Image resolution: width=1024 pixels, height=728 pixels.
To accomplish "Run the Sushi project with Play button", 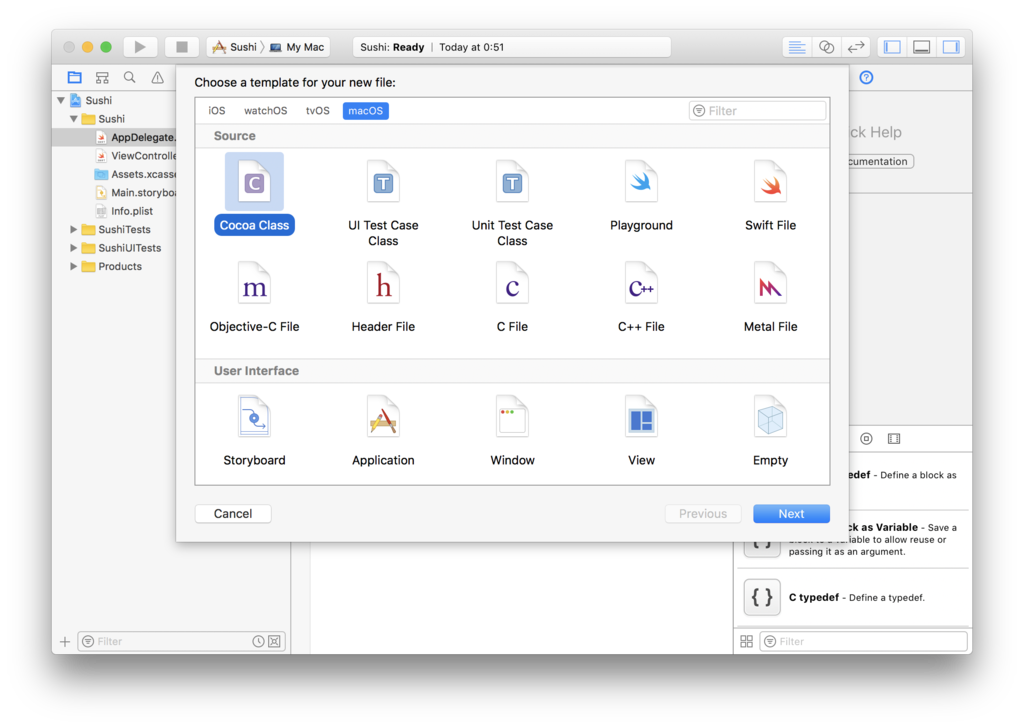I will tap(140, 46).
